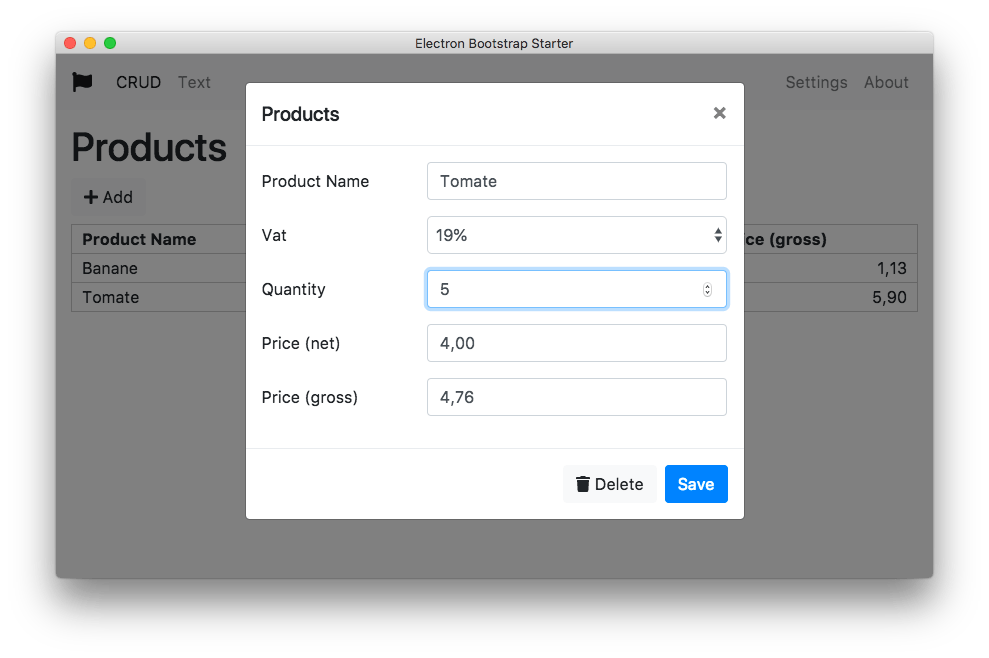This screenshot has height=658, width=989.
Task: Focus the Product Name field showing Tomate
Action: click(576, 181)
